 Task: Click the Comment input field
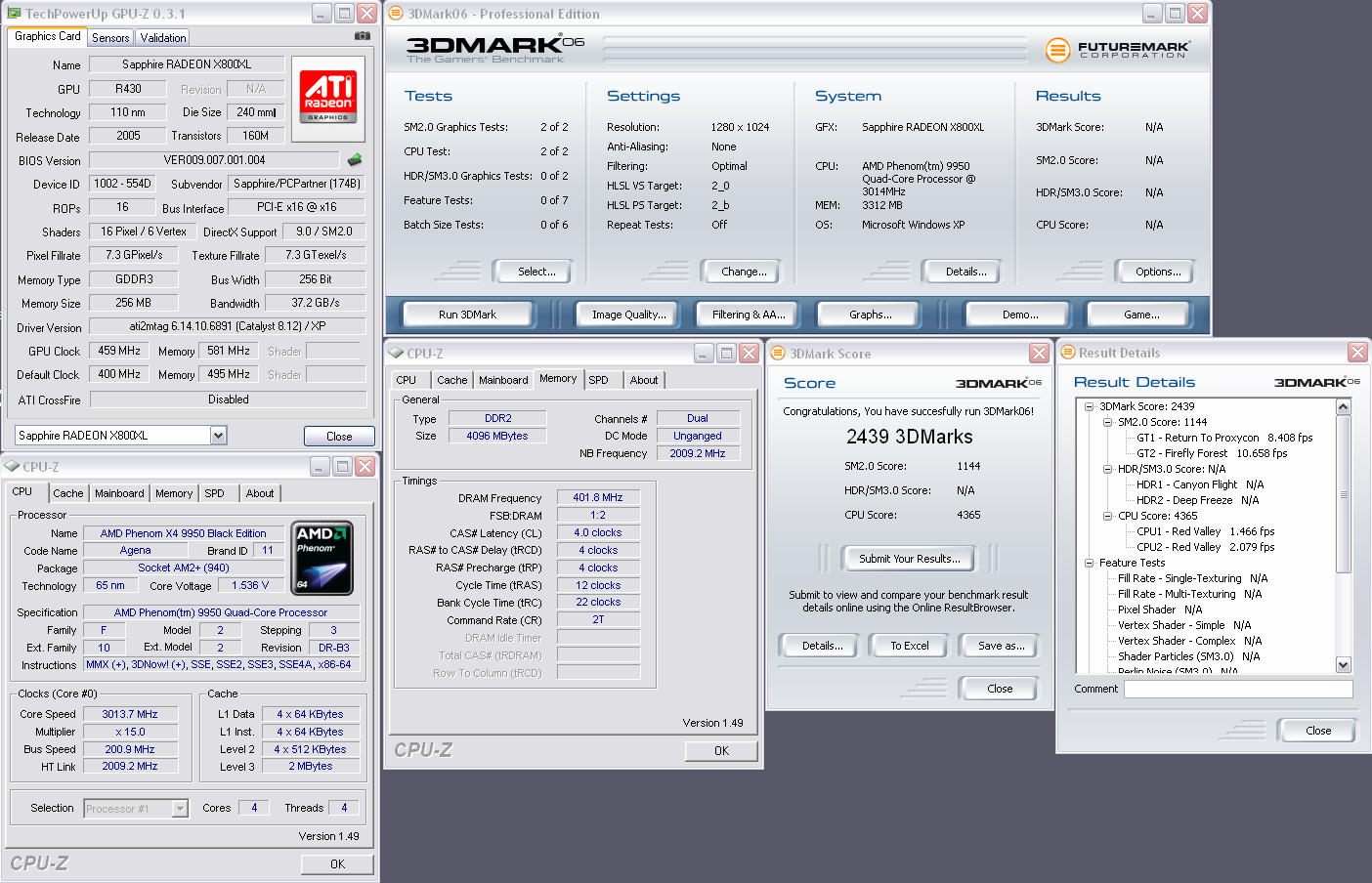pyautogui.click(x=1238, y=689)
